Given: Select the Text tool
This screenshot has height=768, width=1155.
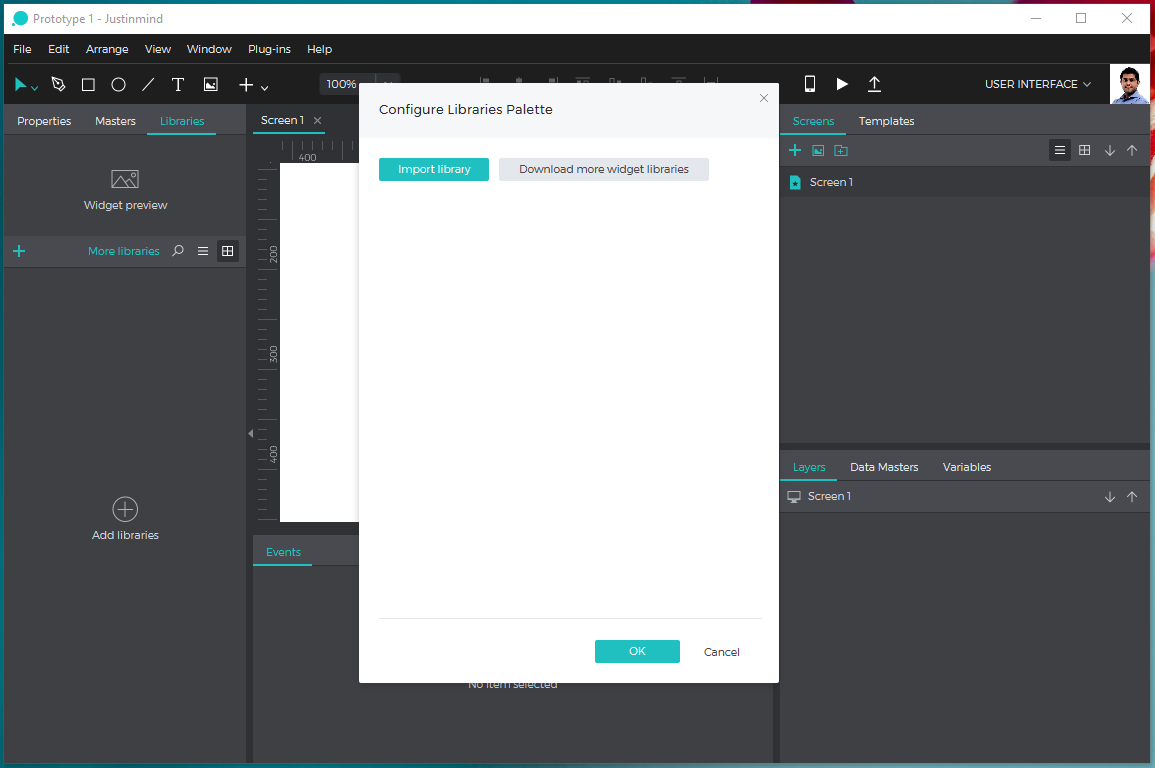Looking at the screenshot, I should coord(178,85).
